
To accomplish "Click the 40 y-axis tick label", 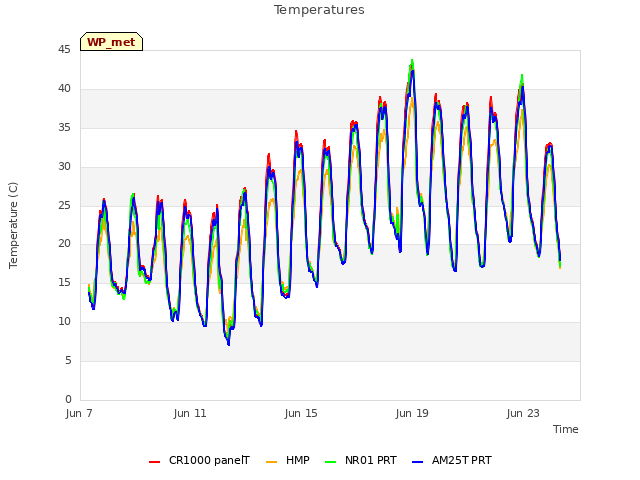I will 64,89.
